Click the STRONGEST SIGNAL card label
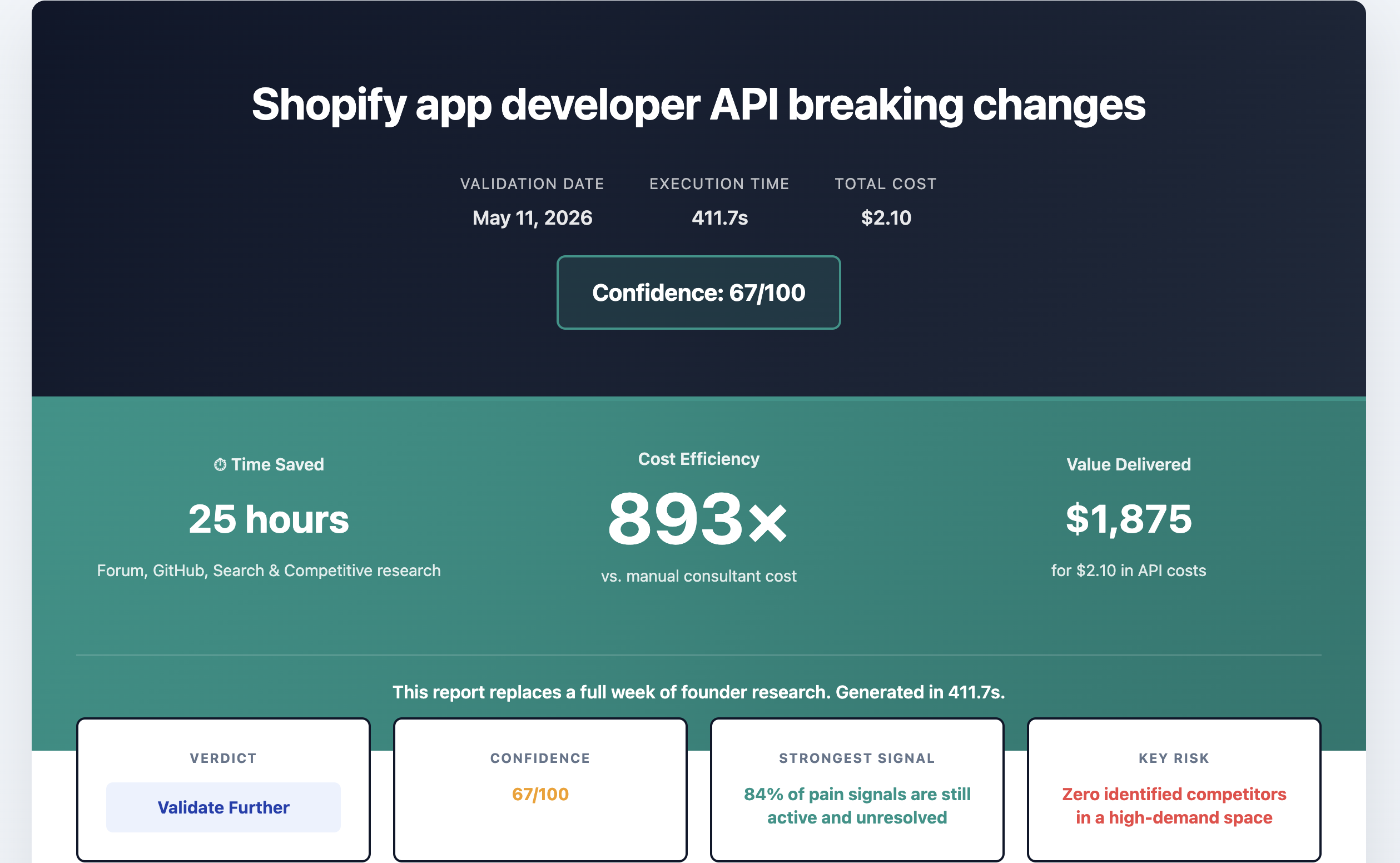Screen dimensions: 1400x863 point(857,758)
